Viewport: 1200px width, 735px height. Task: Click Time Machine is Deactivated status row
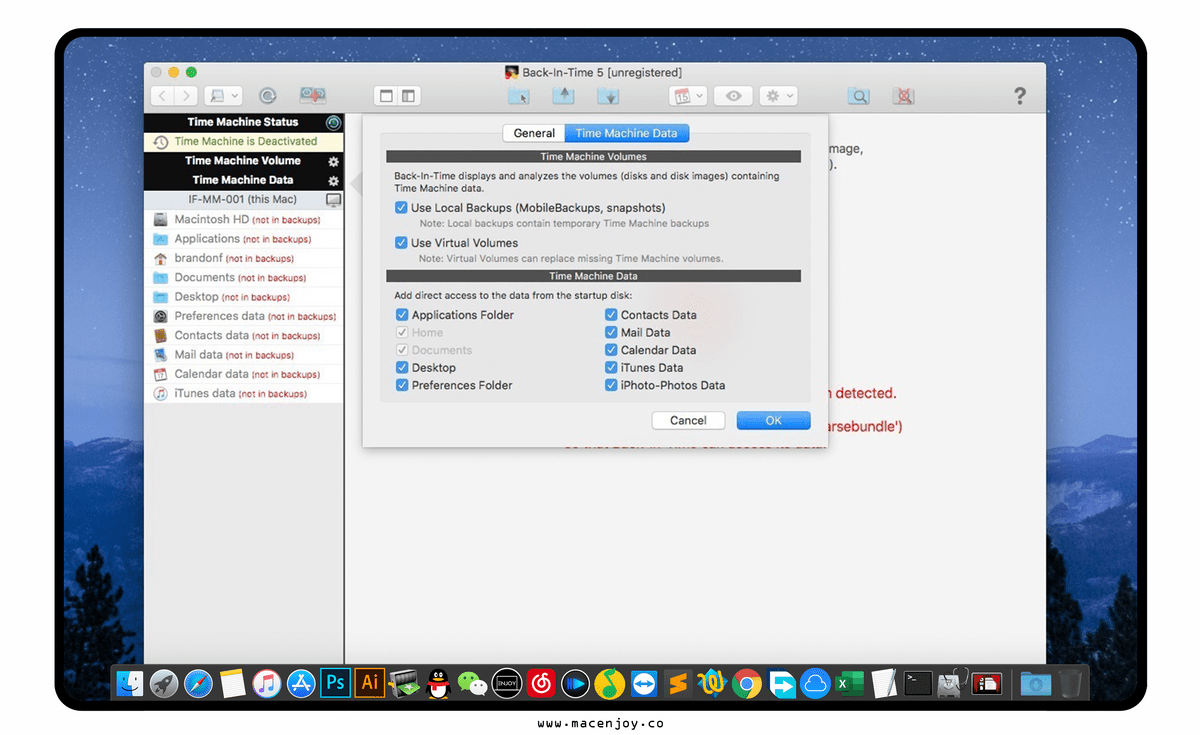click(x=244, y=142)
